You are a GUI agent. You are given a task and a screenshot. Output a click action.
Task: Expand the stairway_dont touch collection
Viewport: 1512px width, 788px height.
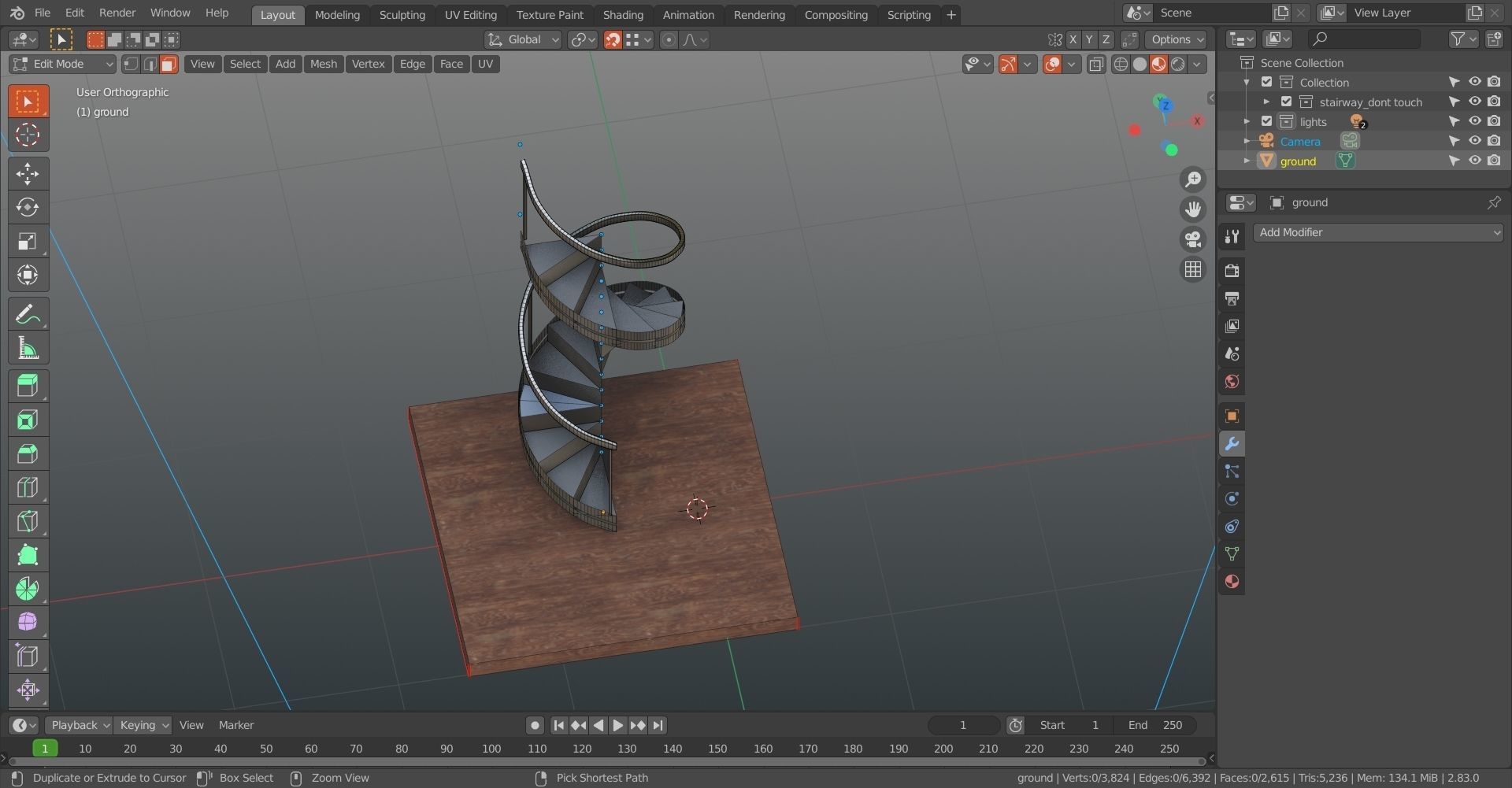[1266, 102]
